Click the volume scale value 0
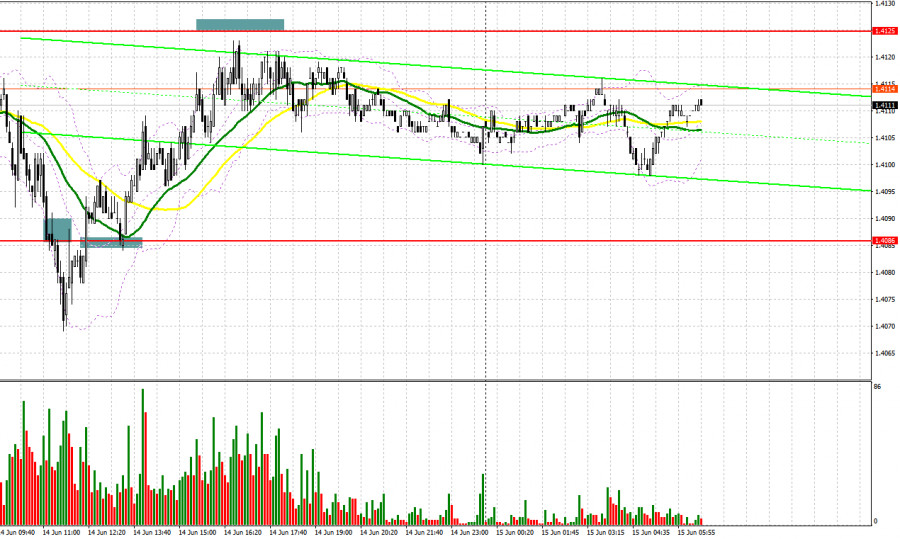Screen dimensions: 900x539 click(x=875, y=521)
